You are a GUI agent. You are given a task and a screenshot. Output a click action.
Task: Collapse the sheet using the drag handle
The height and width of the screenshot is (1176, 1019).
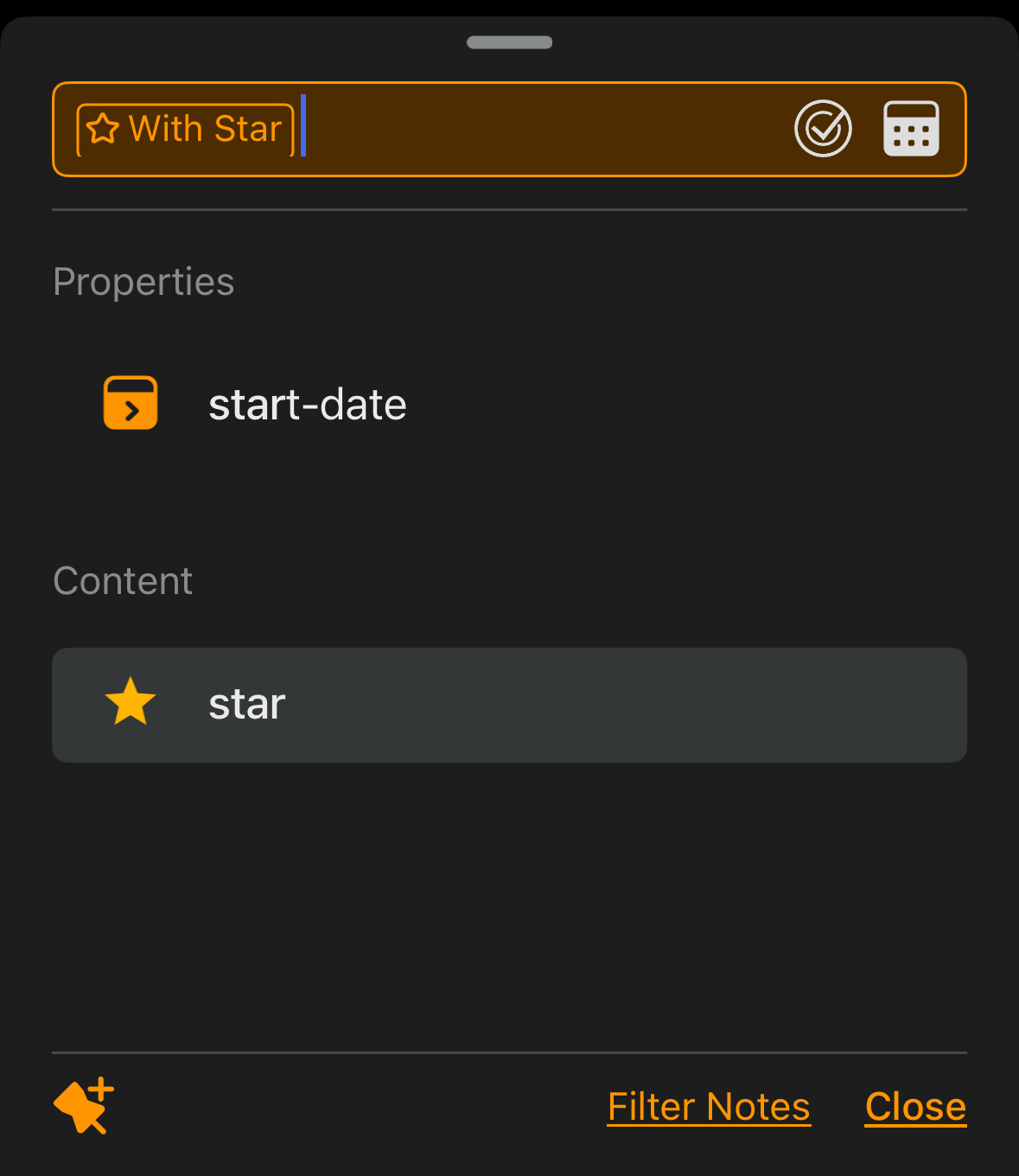[x=509, y=42]
